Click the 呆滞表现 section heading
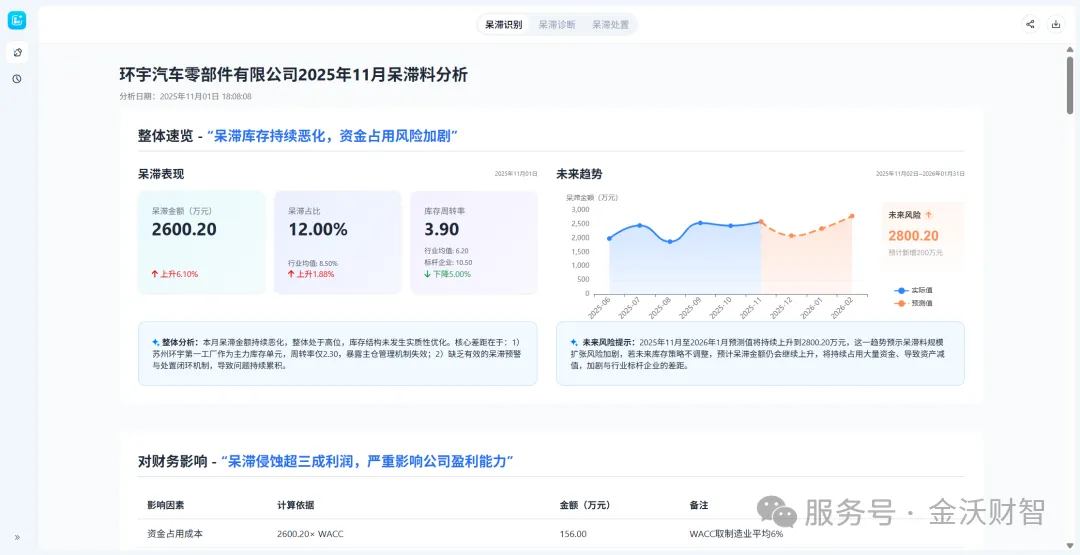Screen dimensions: 1080x555 pos(161,174)
